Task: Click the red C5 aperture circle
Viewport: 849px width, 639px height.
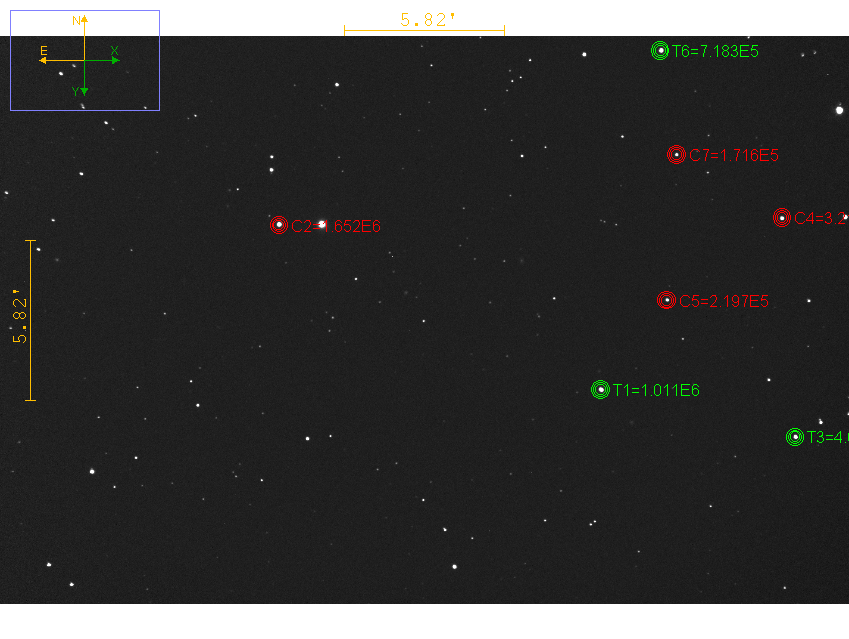Action: 667,300
